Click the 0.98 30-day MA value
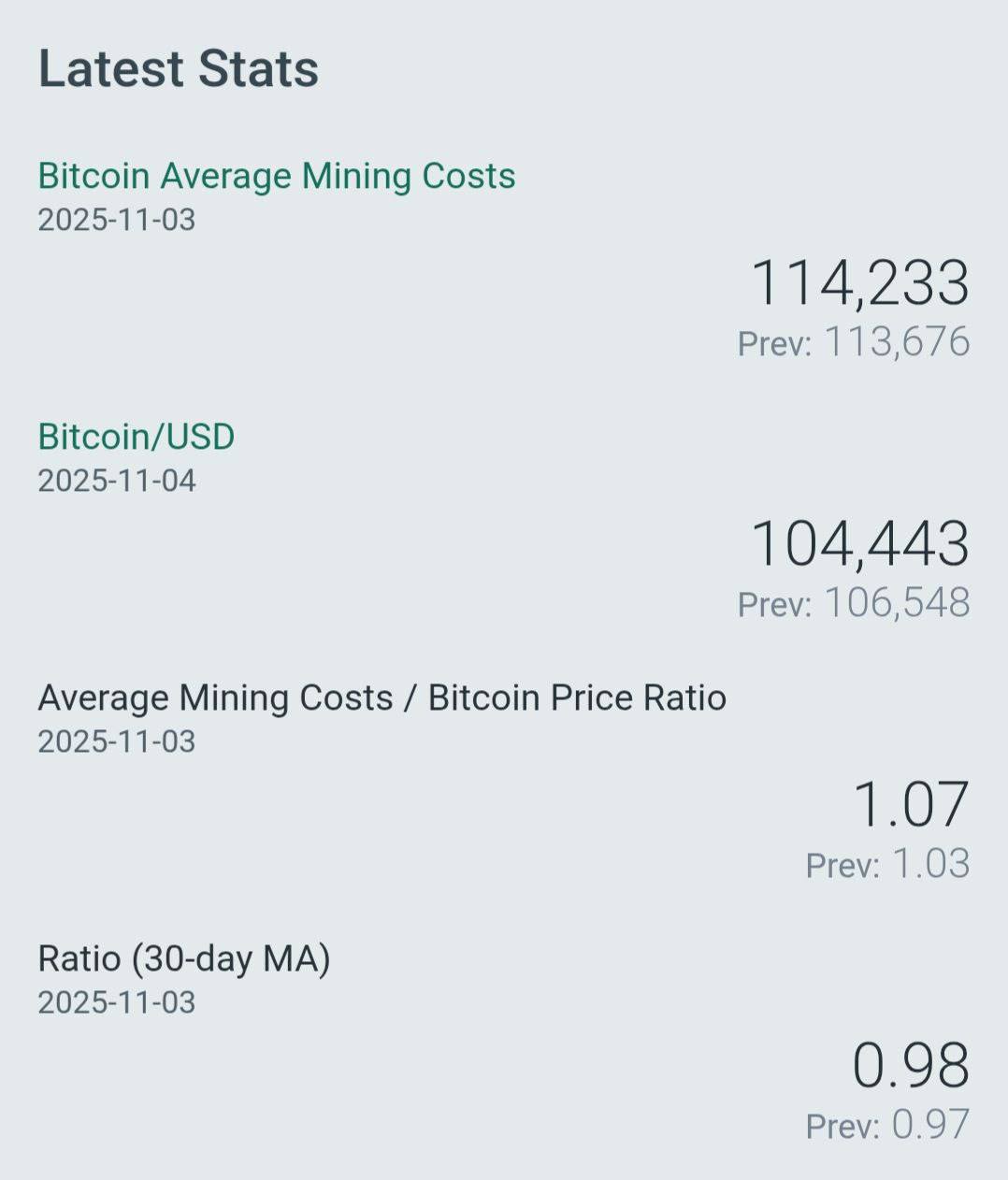The image size is (1008, 1180). [x=910, y=1065]
